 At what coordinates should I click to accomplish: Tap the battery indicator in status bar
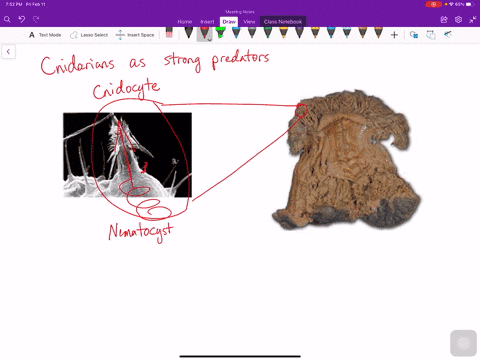pyautogui.click(x=470, y=4)
